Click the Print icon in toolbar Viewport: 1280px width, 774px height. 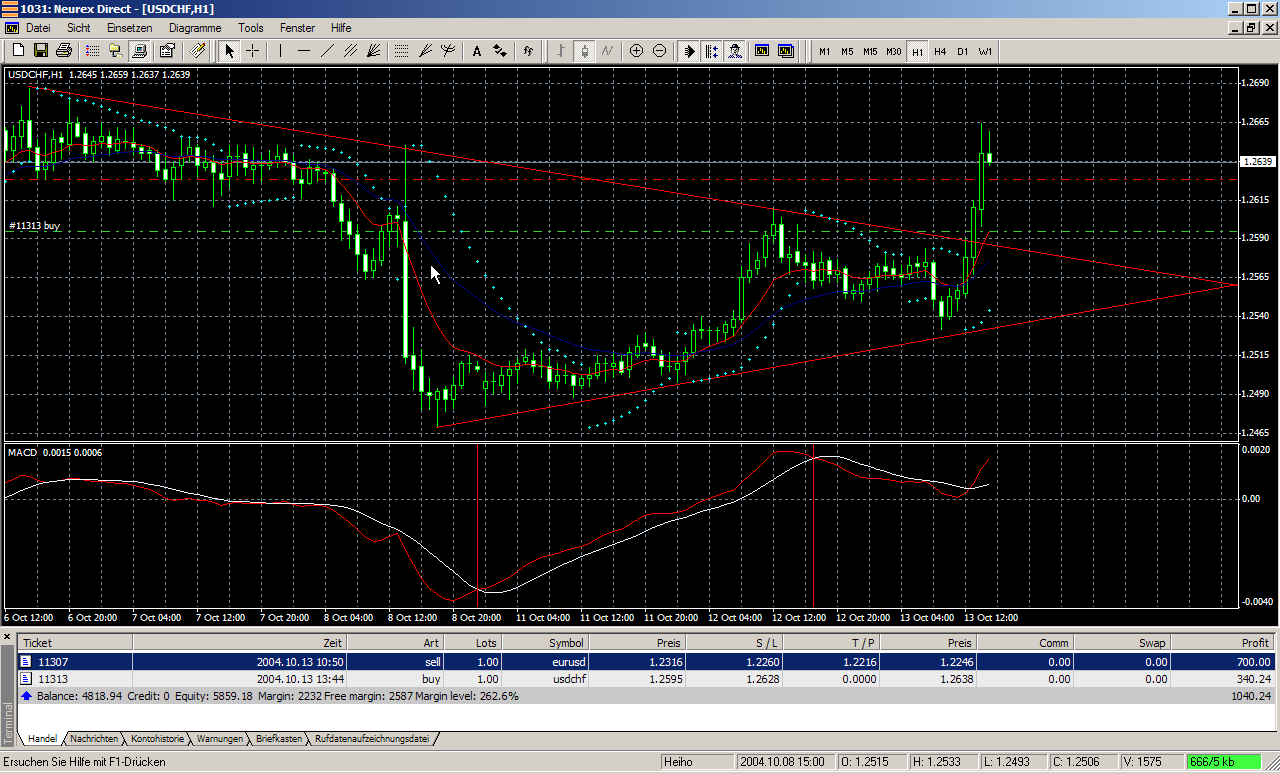(63, 51)
